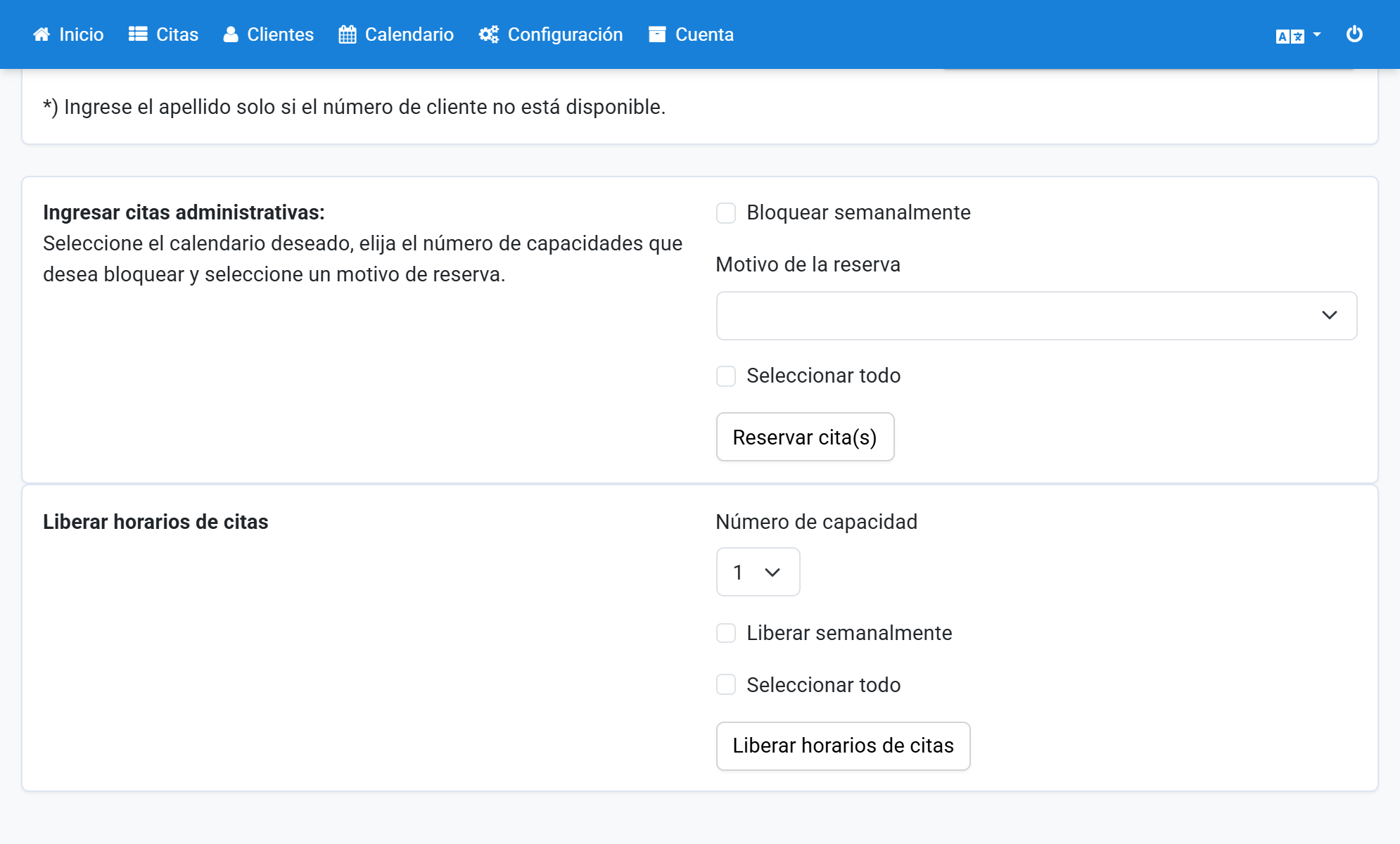Click the Ingresar citas administrativas heading
1400x844 pixels.
184,212
